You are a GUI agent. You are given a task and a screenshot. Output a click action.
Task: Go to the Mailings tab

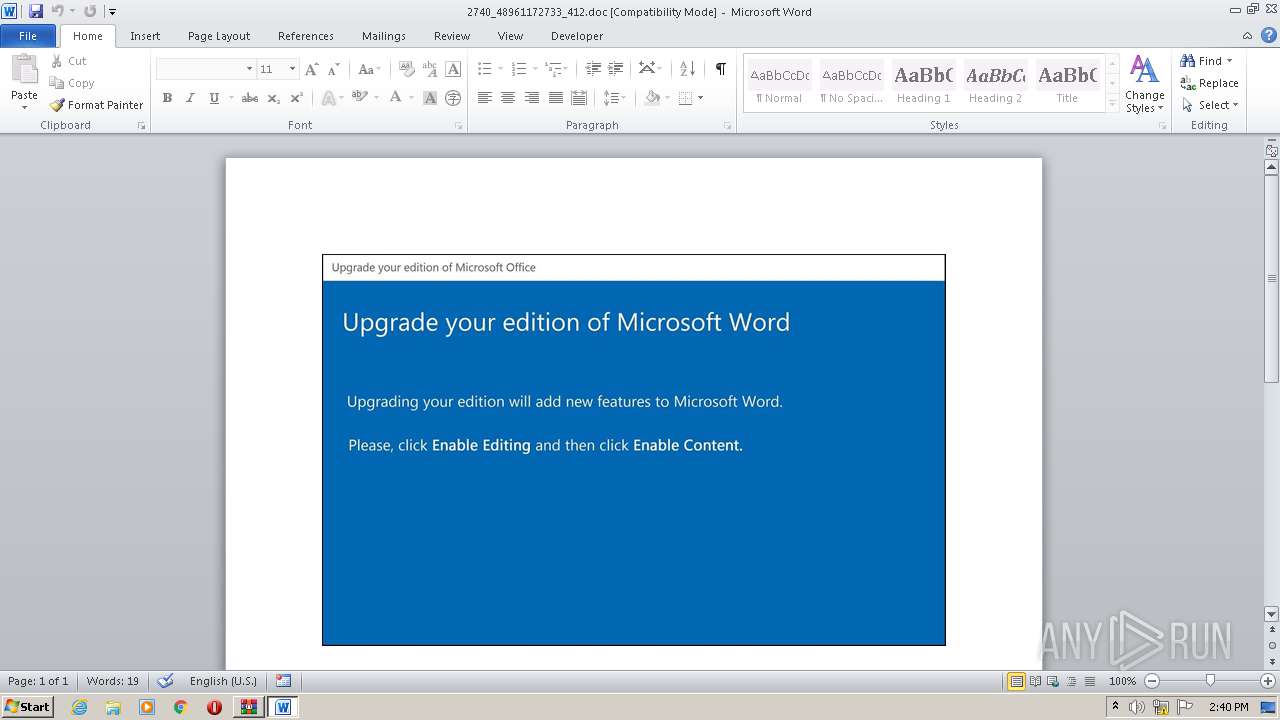pyautogui.click(x=384, y=36)
